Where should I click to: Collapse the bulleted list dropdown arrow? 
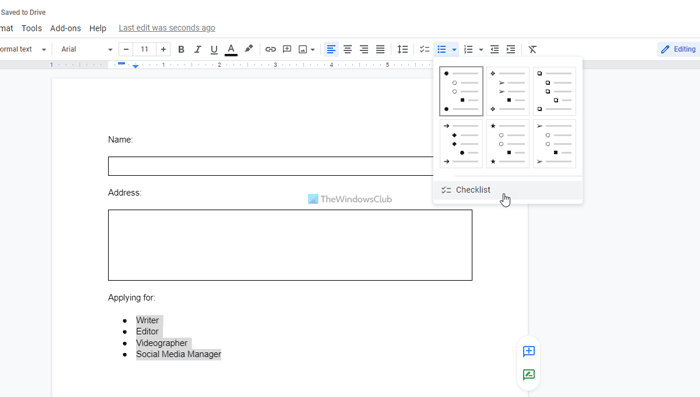tap(454, 50)
